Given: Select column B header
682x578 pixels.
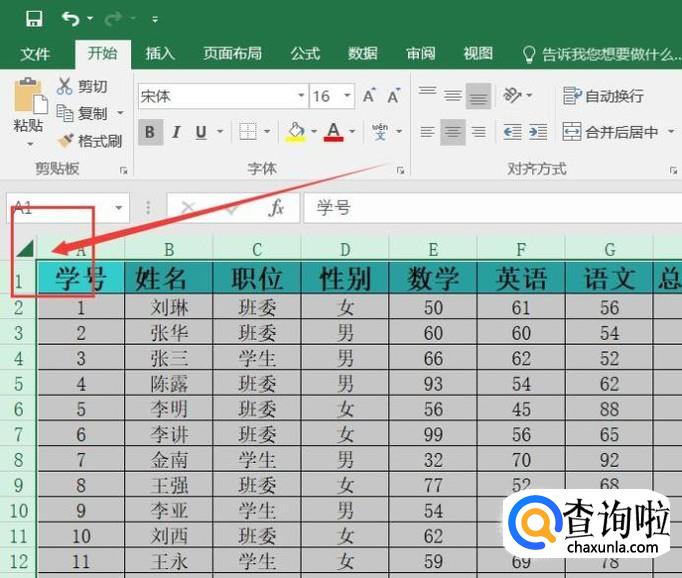Looking at the screenshot, I should pyautogui.click(x=169, y=250).
